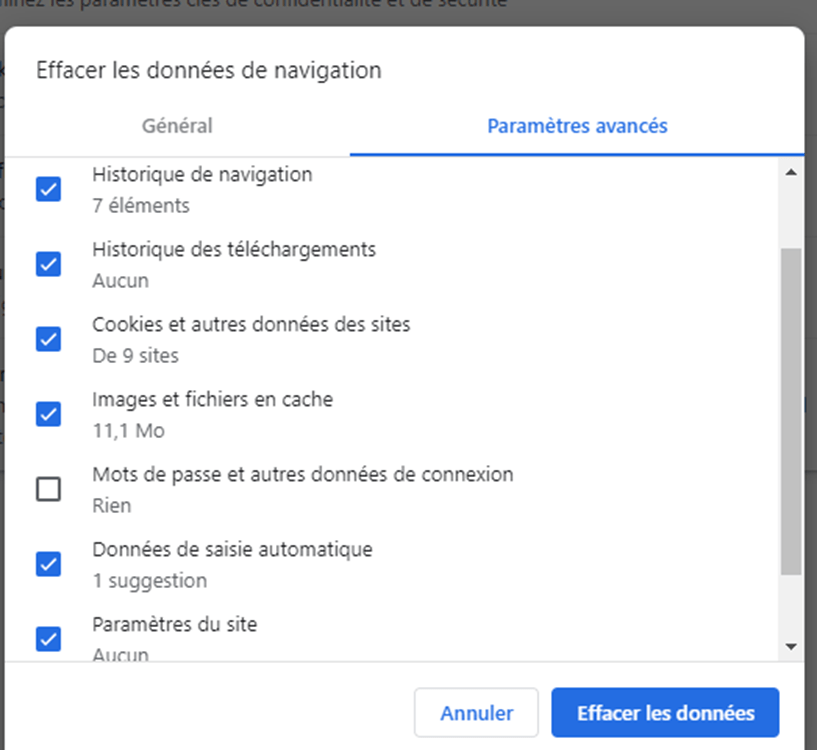Enable the Mots de passe checkbox
Viewport: 817px width, 750px height.
[48, 489]
